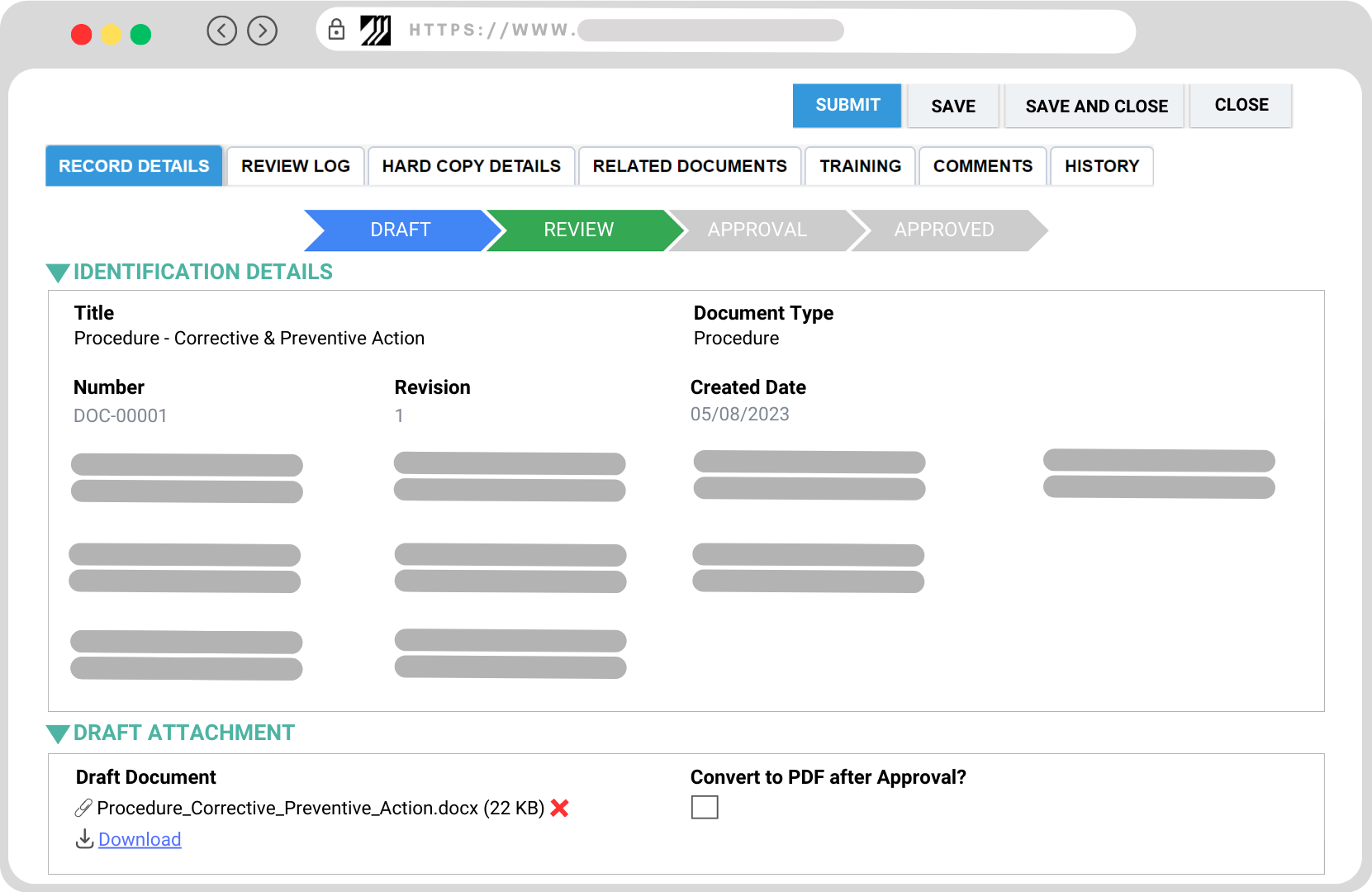
Task: Click the Download link
Action: pos(139,839)
